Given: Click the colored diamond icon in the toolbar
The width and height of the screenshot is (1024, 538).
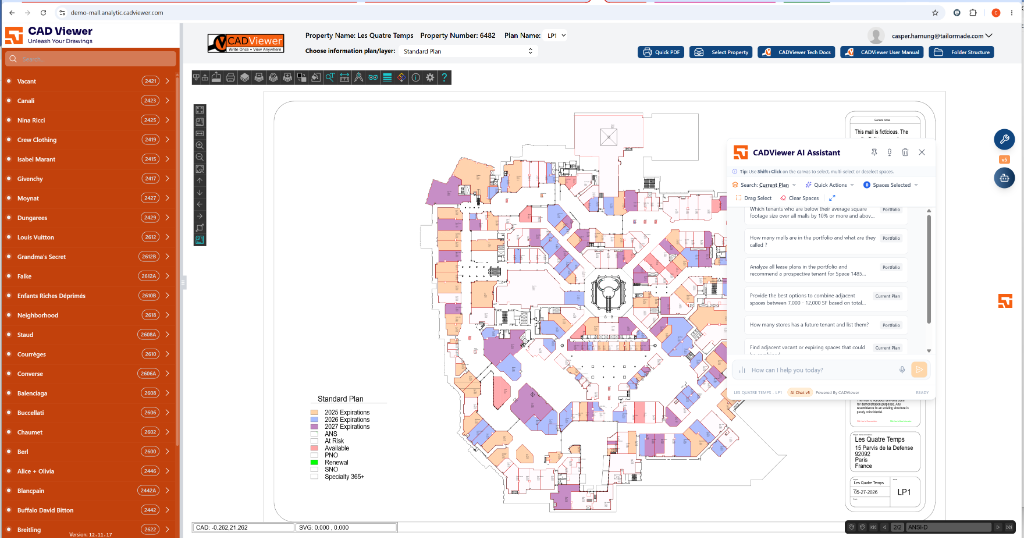Looking at the screenshot, I should pyautogui.click(x=402, y=78).
